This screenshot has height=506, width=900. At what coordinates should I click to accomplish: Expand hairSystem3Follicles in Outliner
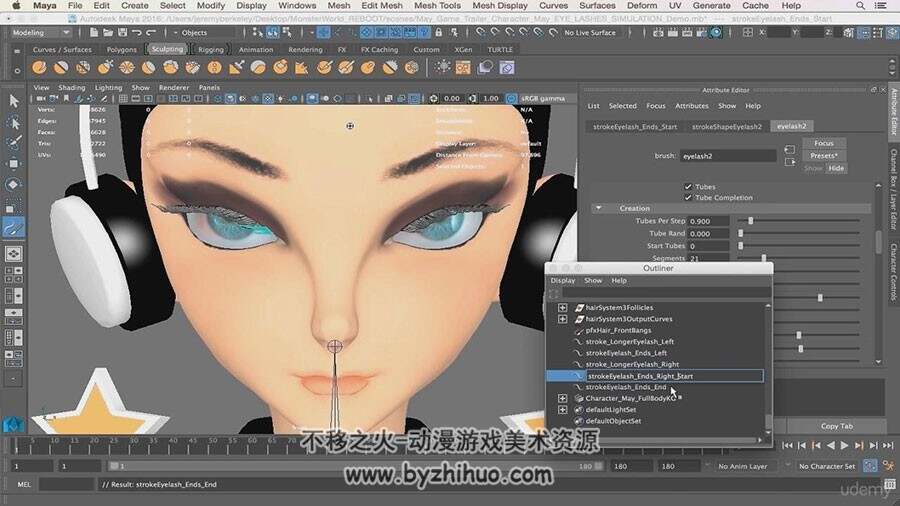562,308
